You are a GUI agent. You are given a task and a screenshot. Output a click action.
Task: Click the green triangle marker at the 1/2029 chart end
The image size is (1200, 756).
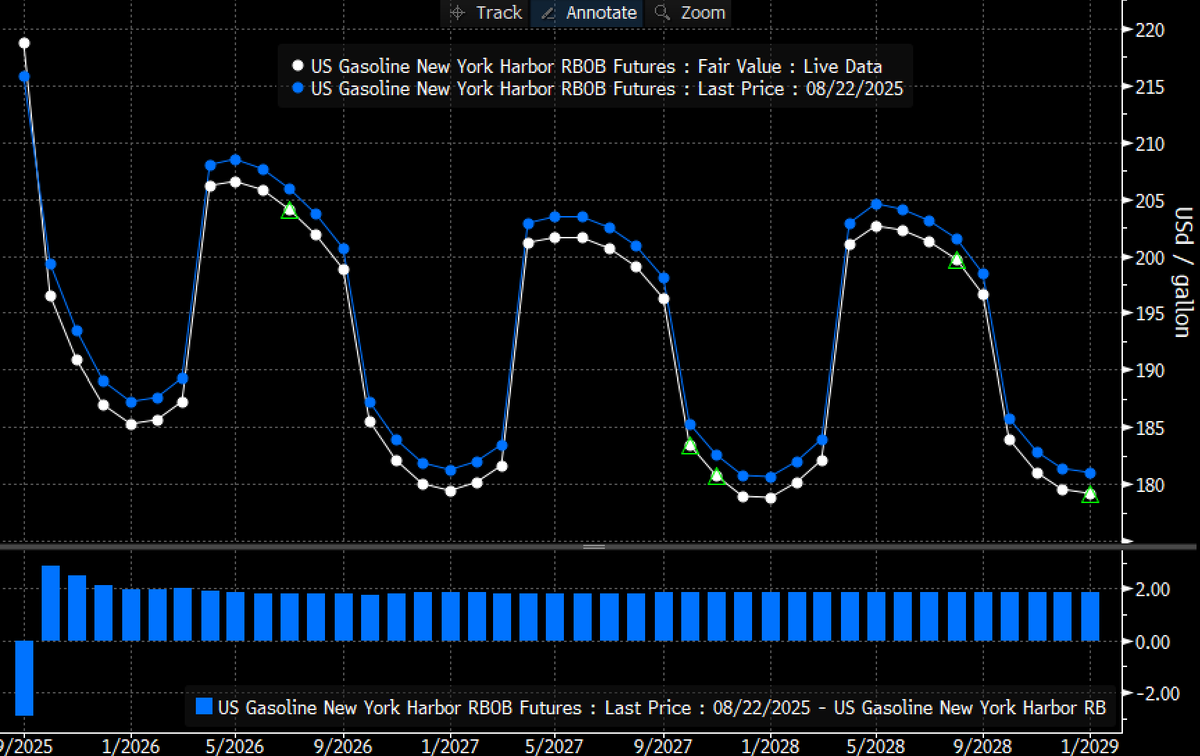[1090, 494]
